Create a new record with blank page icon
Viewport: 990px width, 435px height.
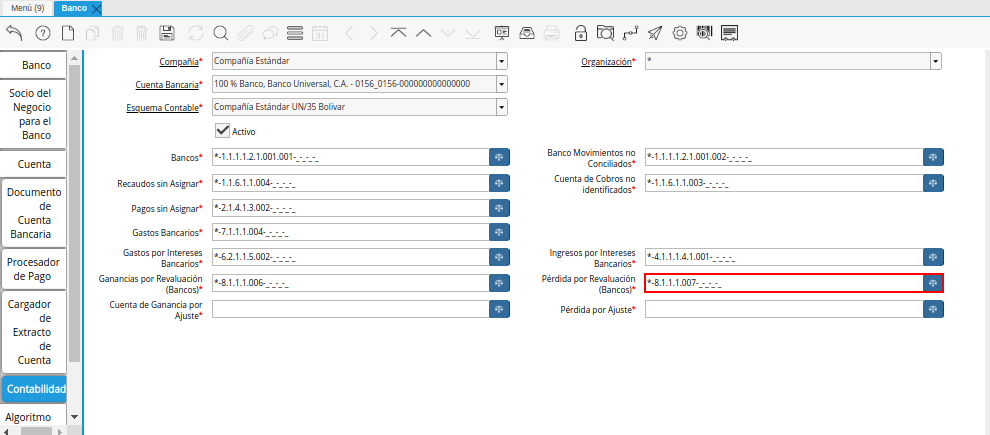(68, 33)
